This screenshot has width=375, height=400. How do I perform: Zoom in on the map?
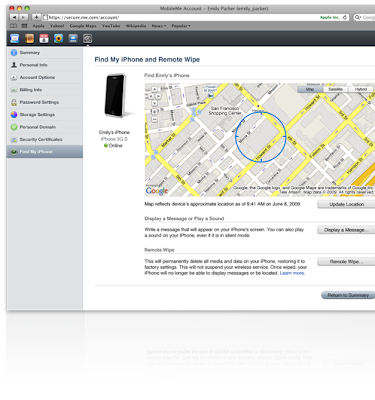(x=155, y=112)
